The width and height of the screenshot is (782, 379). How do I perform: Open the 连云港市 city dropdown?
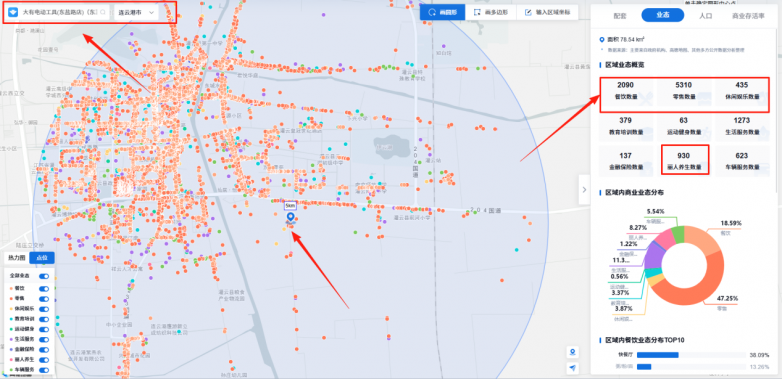pyautogui.click(x=136, y=12)
